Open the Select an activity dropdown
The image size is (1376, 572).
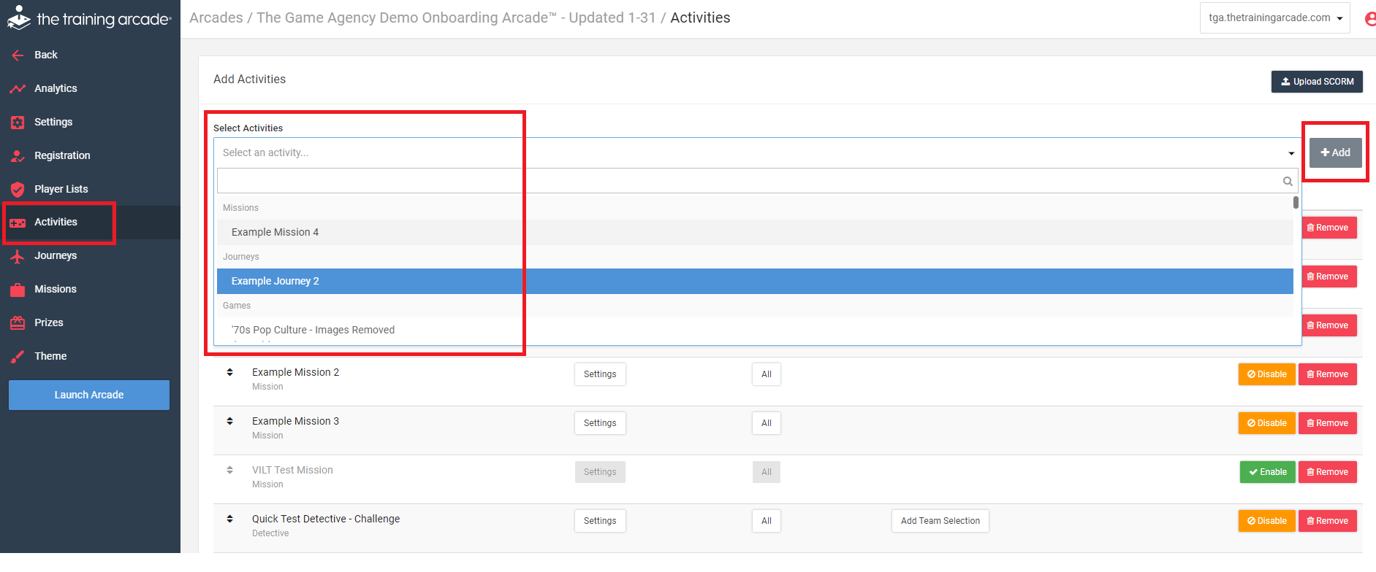(756, 153)
